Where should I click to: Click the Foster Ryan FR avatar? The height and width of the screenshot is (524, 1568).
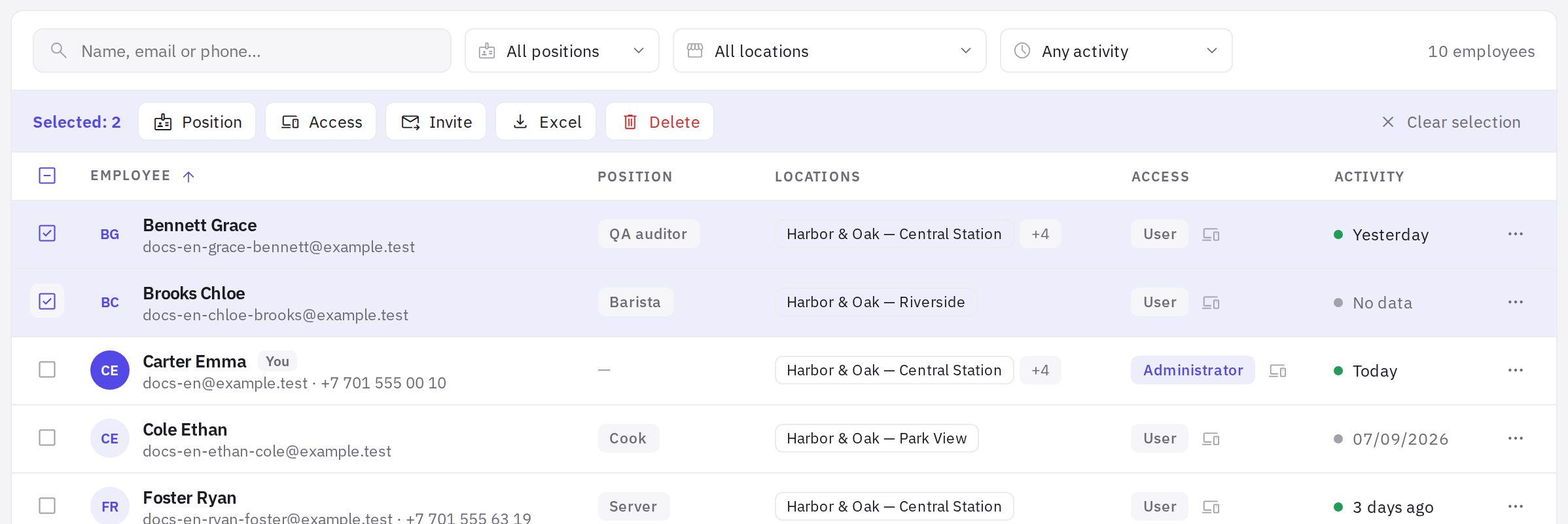(110, 506)
